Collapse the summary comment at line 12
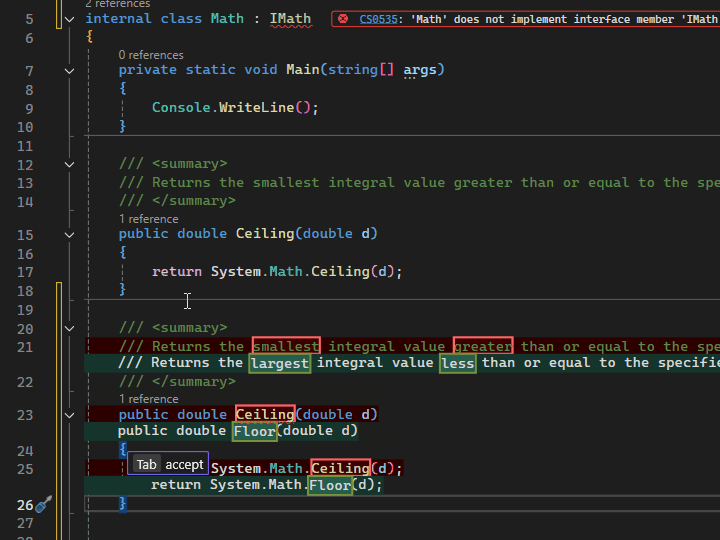 (x=69, y=164)
